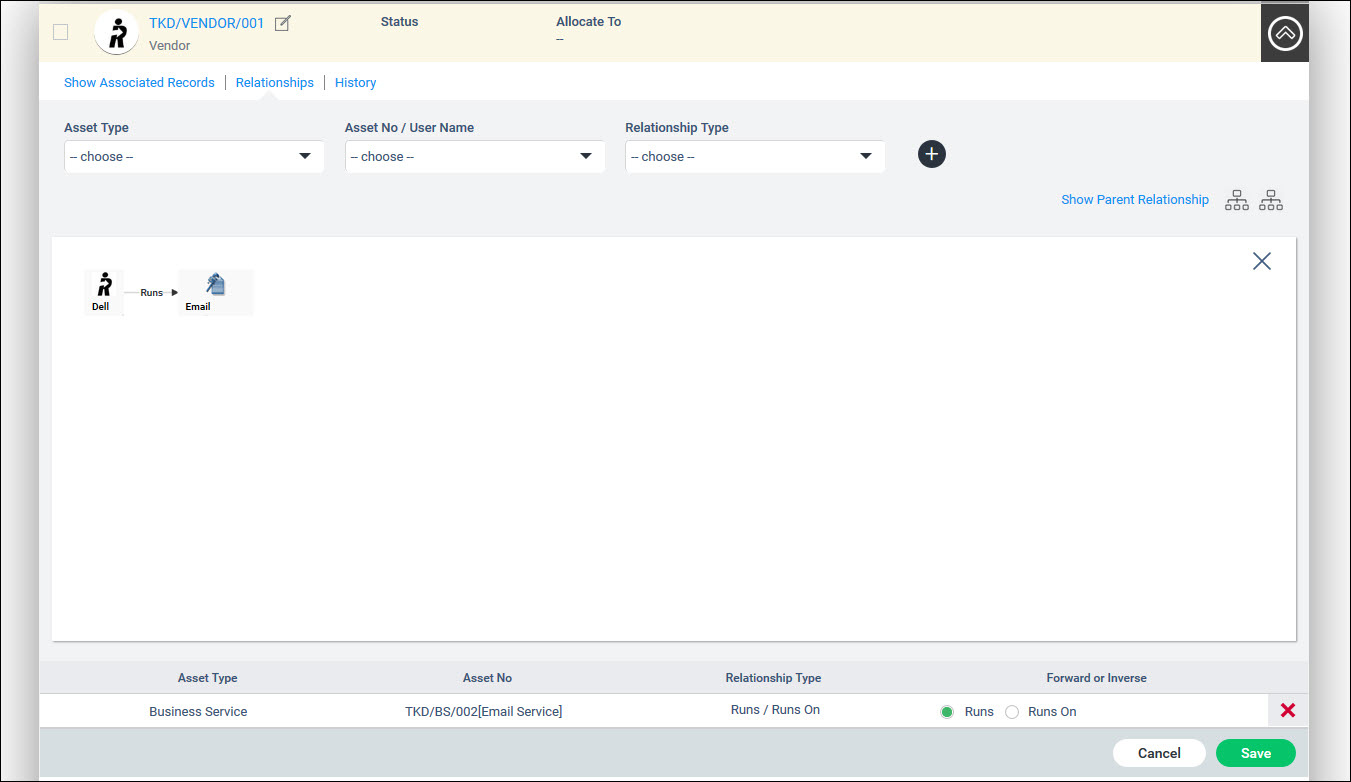
Task: Open the Asset Type dropdown
Action: [193, 156]
